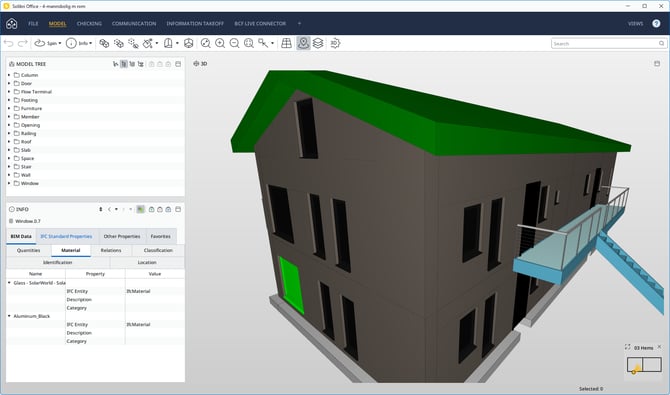Toggle the green highlighted Info panel button
This screenshot has height=395, width=670.
pos(140,209)
